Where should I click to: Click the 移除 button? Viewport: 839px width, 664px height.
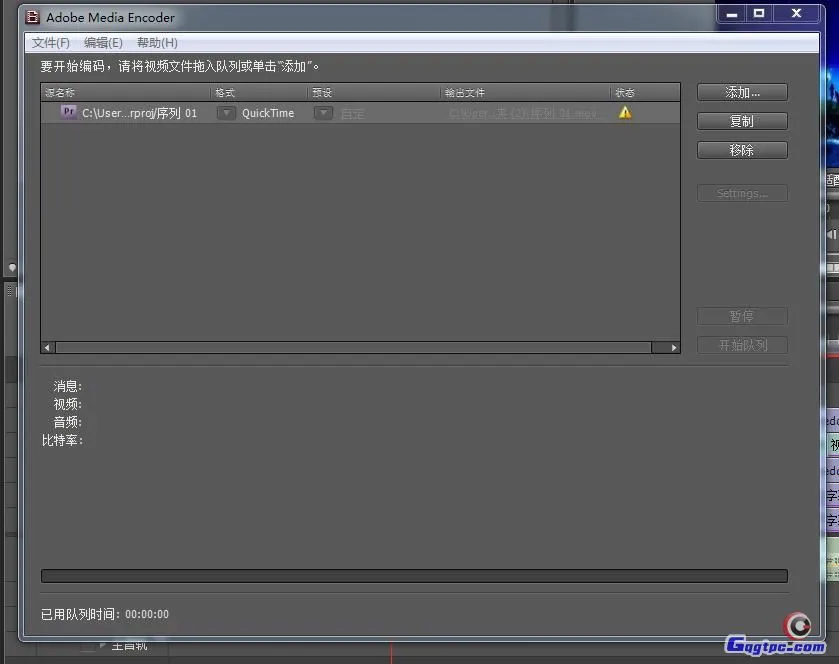pyautogui.click(x=742, y=150)
